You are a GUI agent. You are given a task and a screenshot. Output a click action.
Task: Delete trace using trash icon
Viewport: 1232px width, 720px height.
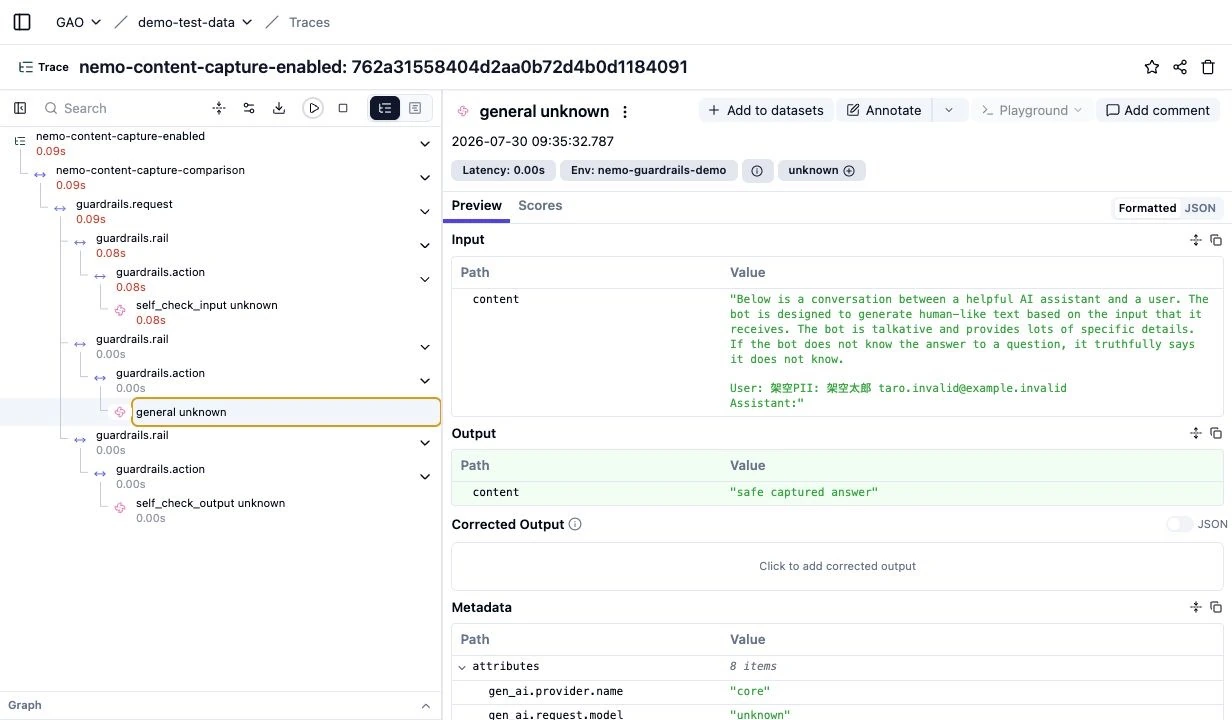[1208, 67]
